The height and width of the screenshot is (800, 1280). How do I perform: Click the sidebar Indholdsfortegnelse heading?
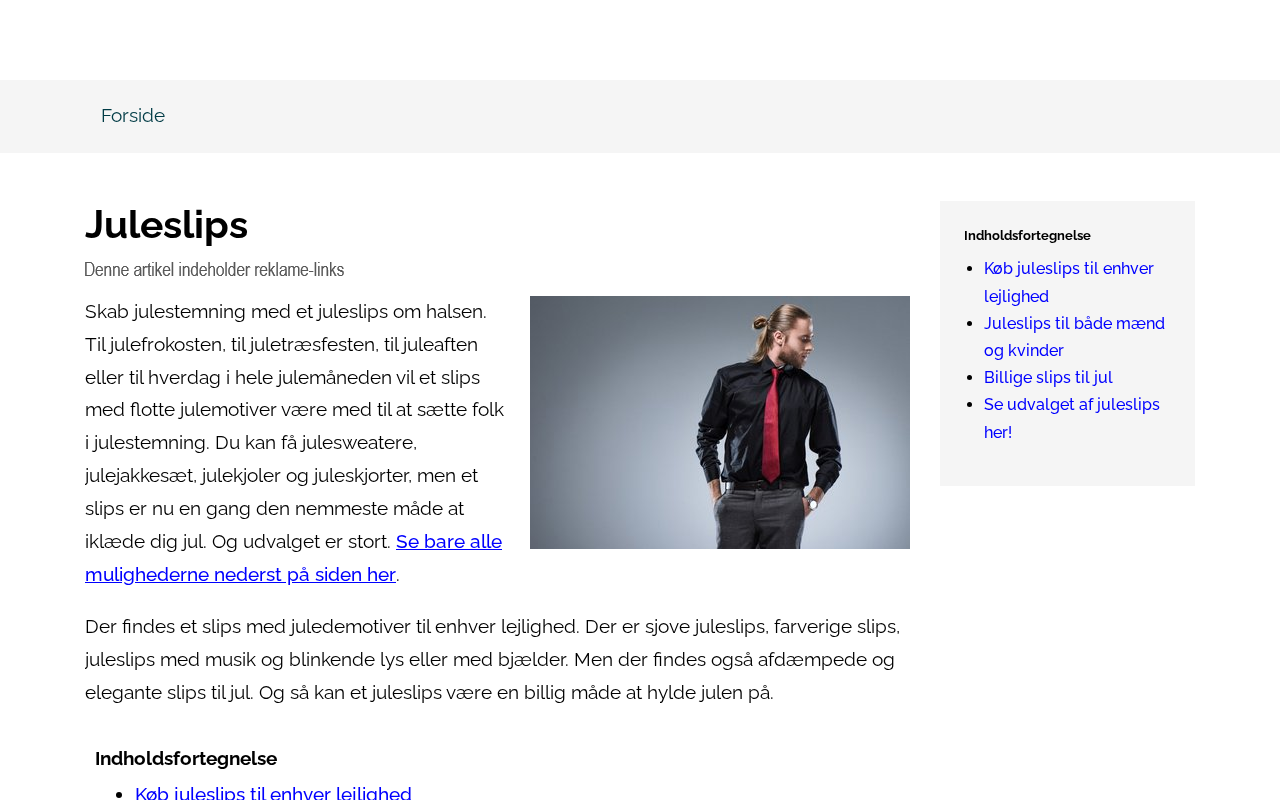click(x=1027, y=236)
